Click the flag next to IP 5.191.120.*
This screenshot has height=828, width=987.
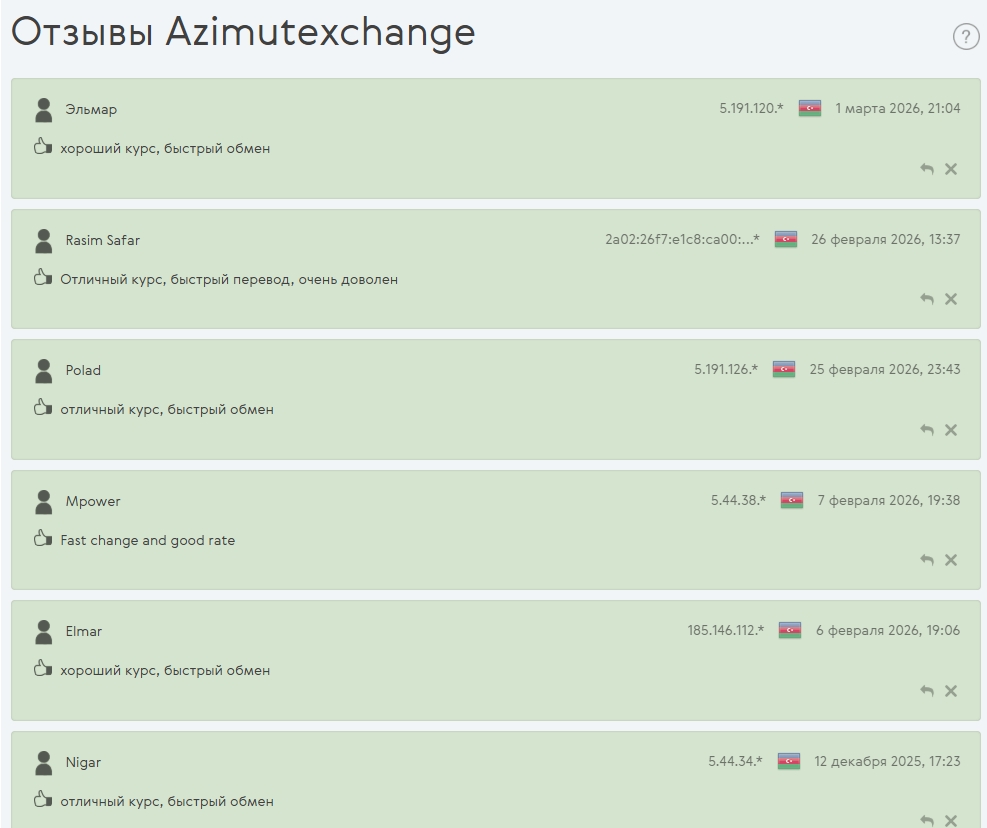pyautogui.click(x=810, y=108)
